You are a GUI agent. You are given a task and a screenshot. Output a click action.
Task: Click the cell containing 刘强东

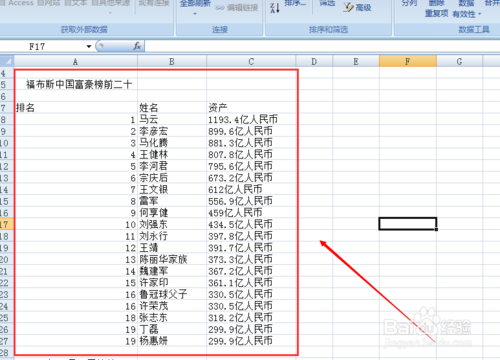pyautogui.click(x=172, y=224)
